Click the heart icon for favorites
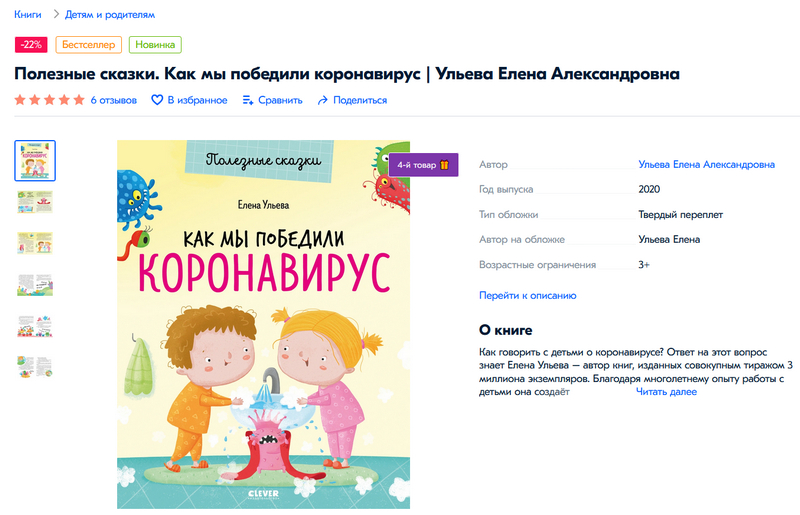The image size is (800, 515). pos(157,100)
